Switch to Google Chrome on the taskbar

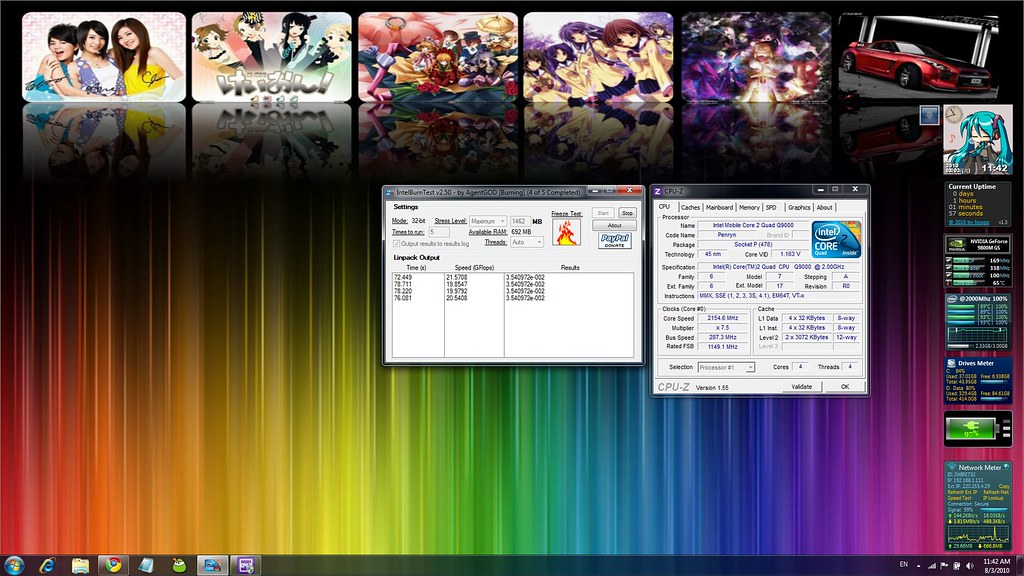point(113,565)
